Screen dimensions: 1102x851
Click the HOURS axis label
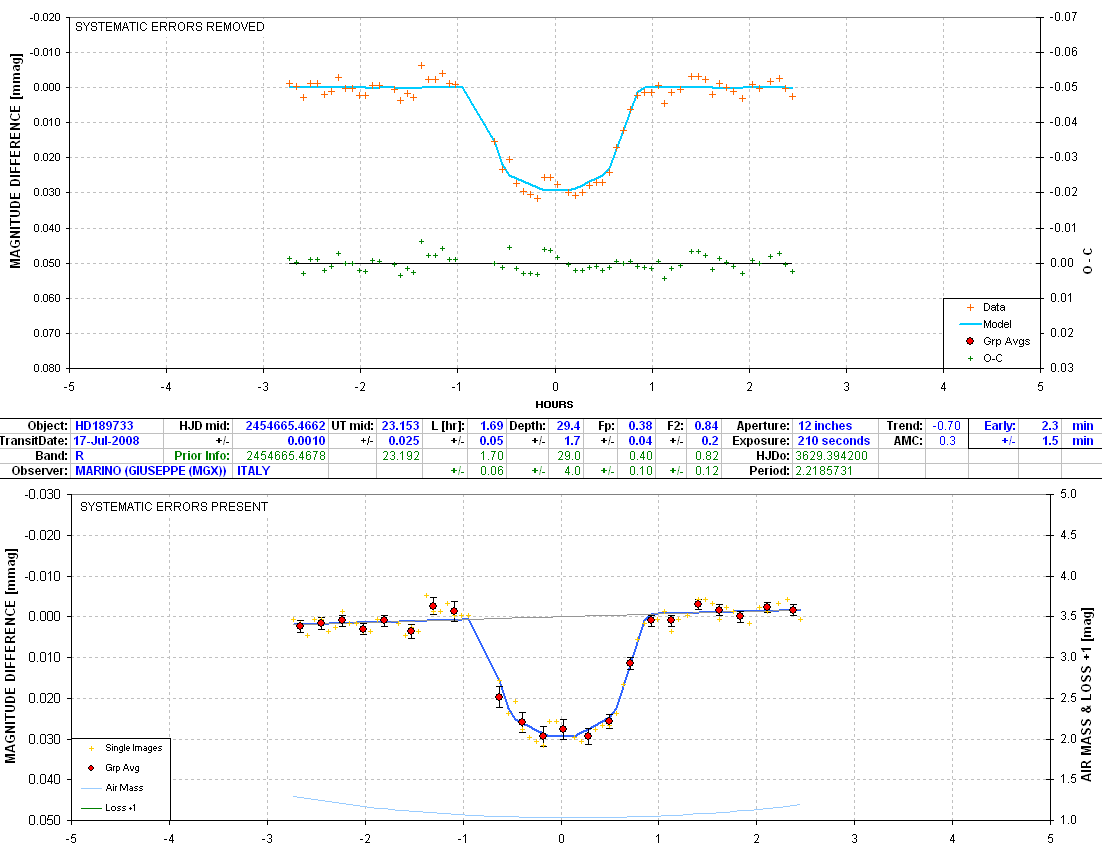click(x=555, y=404)
